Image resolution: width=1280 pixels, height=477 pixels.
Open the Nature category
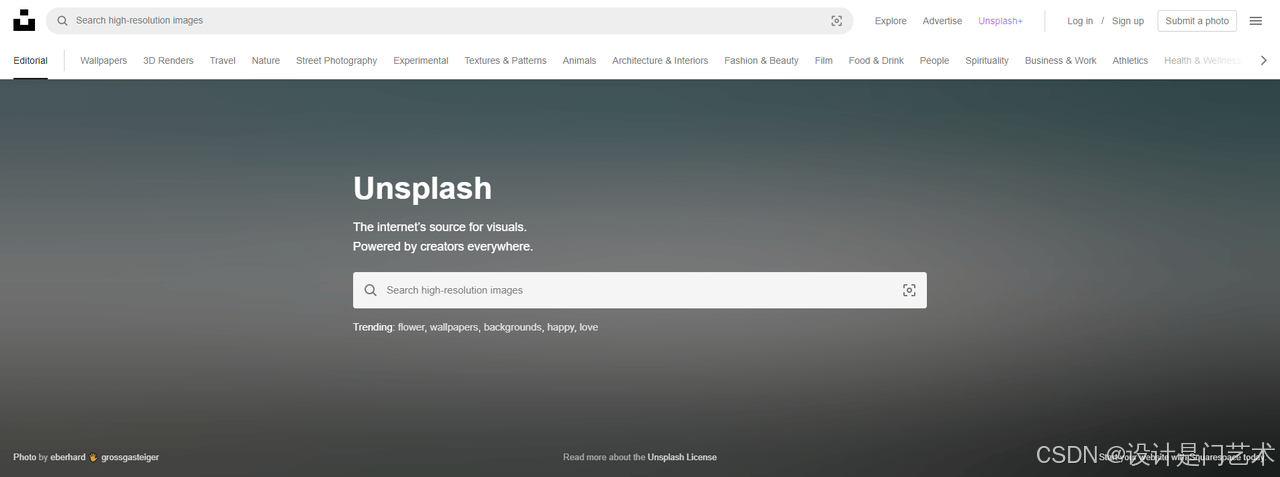point(266,60)
